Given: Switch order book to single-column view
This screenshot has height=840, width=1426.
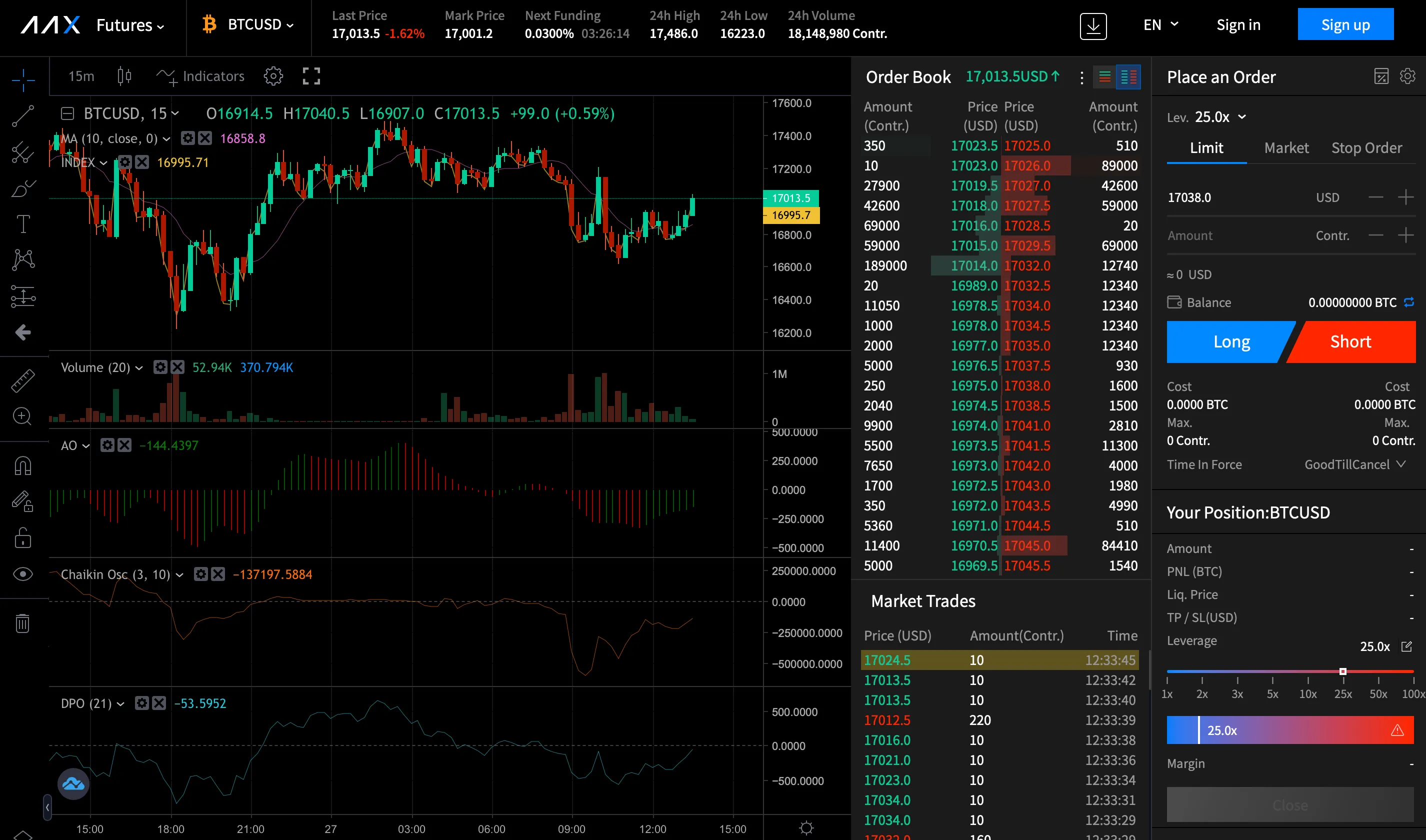Looking at the screenshot, I should coord(1104,77).
